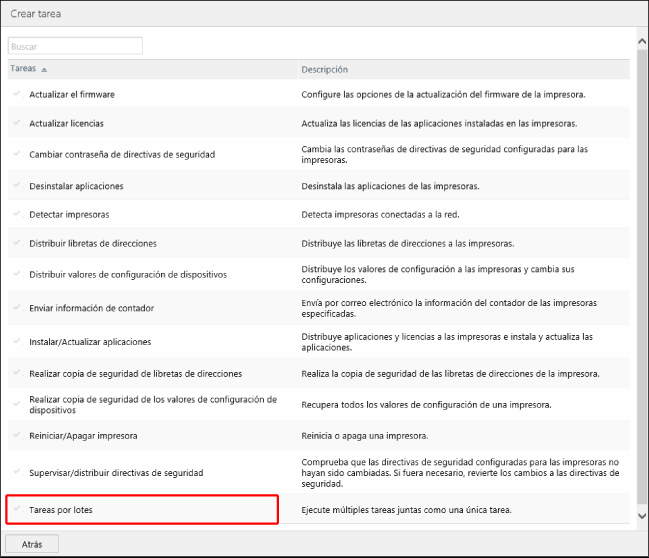Choose Instalar/Actualizar aplicaciones task
Viewport: 649px width, 558px height.
[x=90, y=341]
